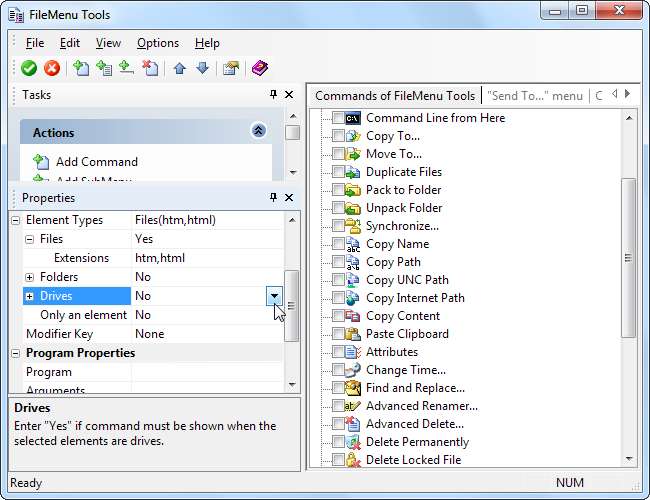
Task: Tick the Duplicate Files checkbox
Action: (339, 172)
